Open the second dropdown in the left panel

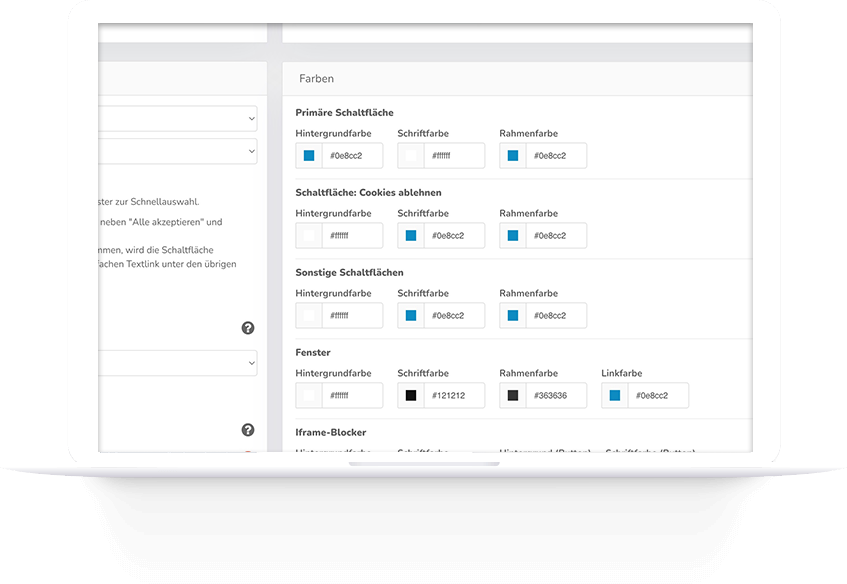[180, 151]
